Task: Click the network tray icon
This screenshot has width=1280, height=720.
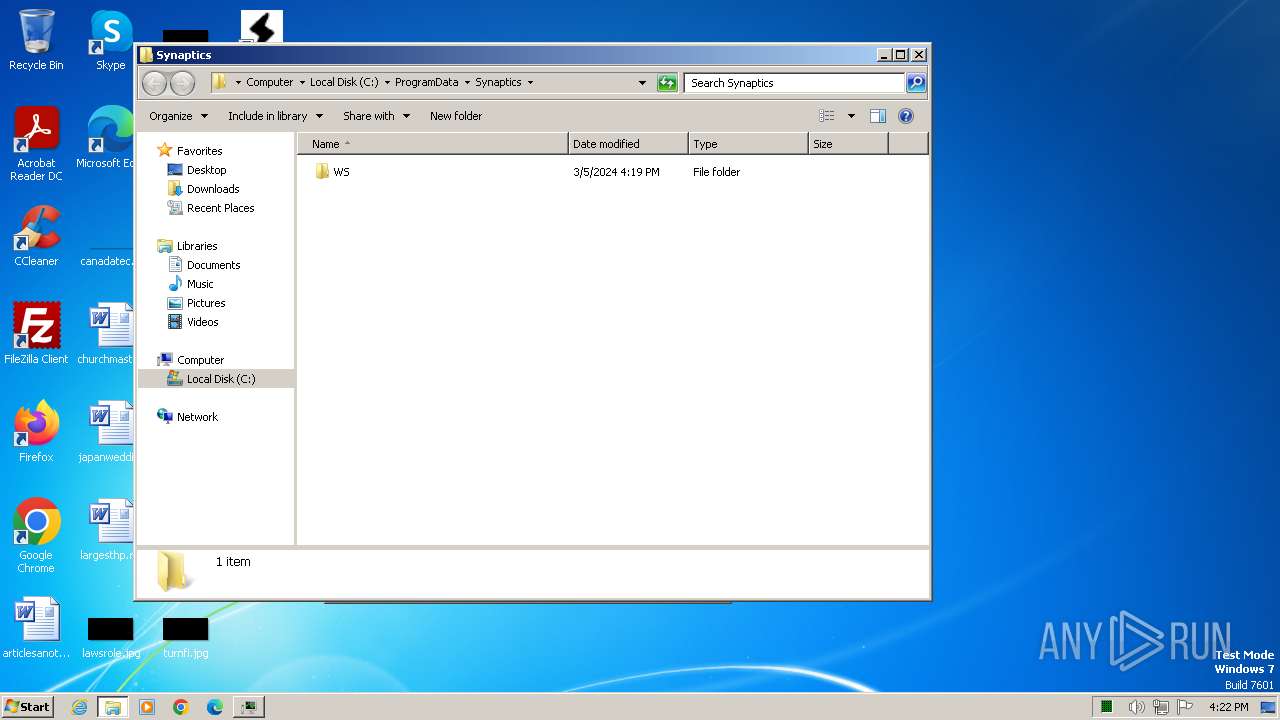Action: [x=1161, y=707]
